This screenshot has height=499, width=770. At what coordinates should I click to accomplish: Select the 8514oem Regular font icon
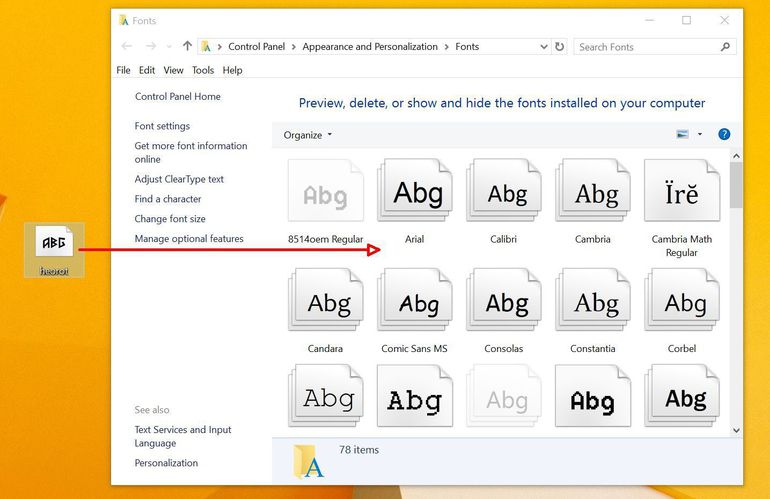coord(326,191)
